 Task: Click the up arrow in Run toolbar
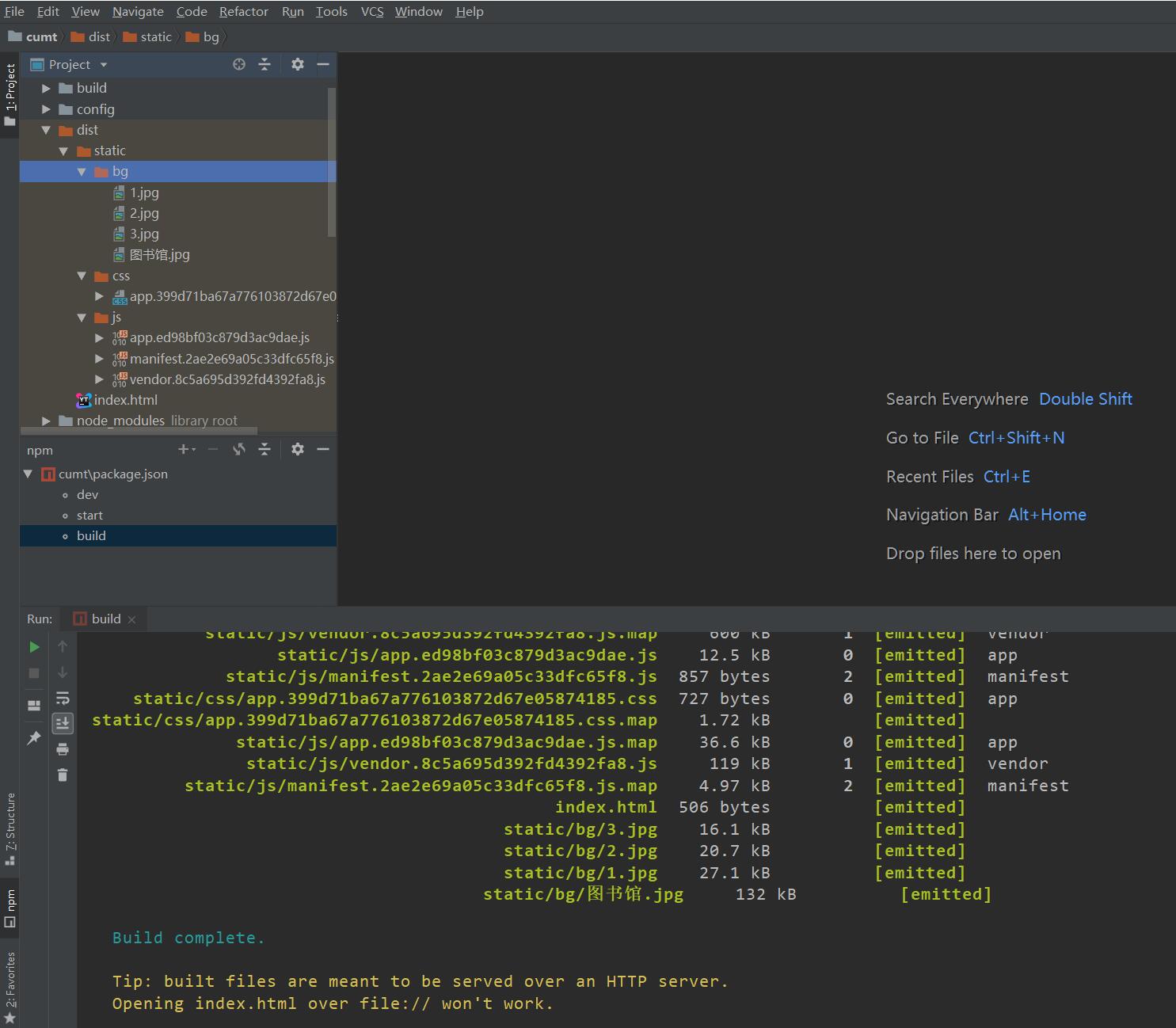[x=63, y=647]
